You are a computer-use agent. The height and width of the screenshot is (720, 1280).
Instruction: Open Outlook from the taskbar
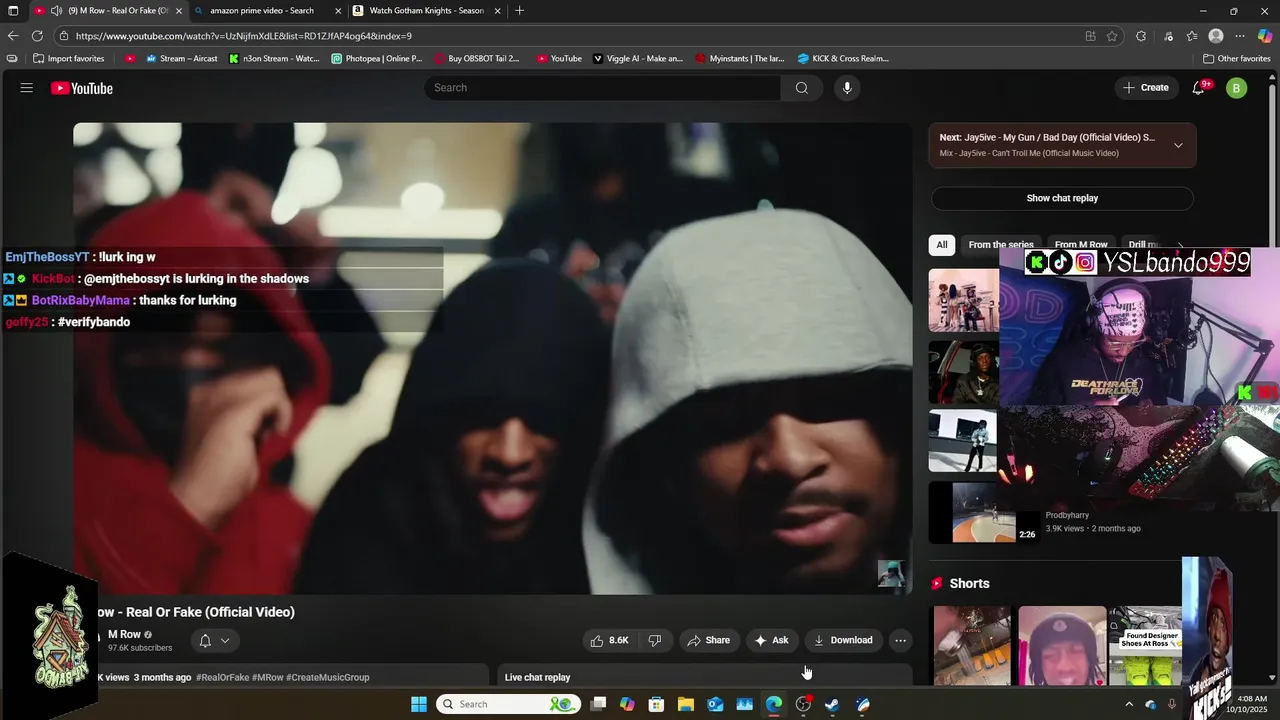715,704
